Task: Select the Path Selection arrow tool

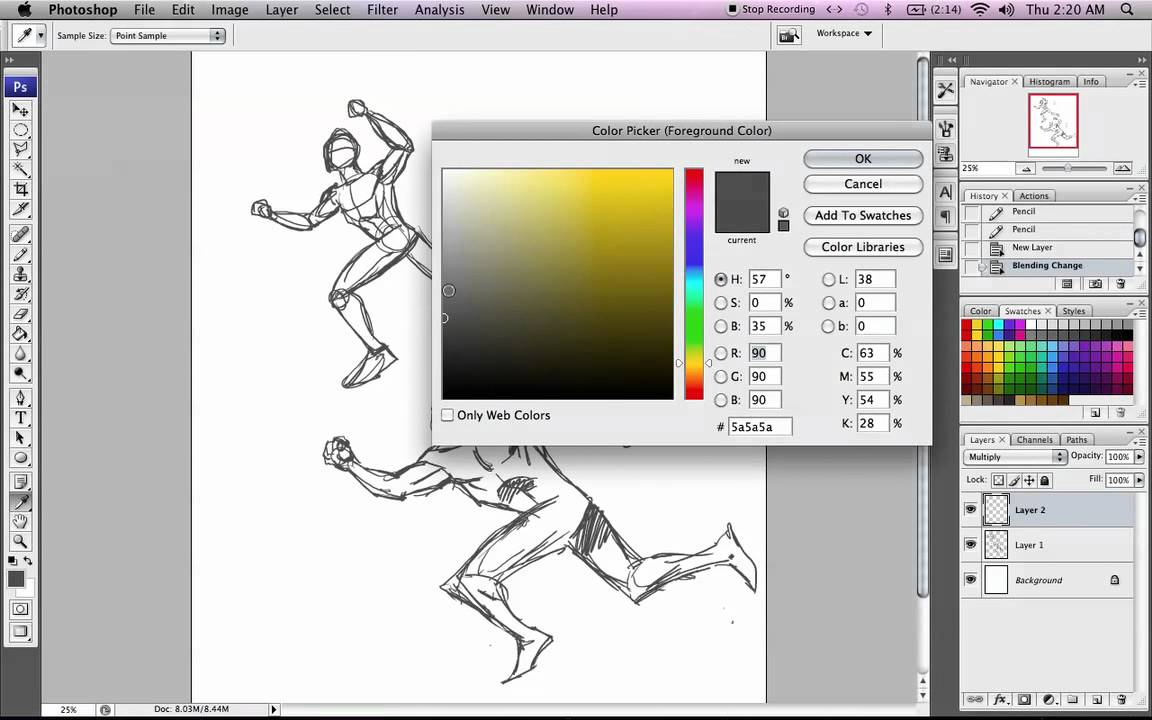Action: 21,438
